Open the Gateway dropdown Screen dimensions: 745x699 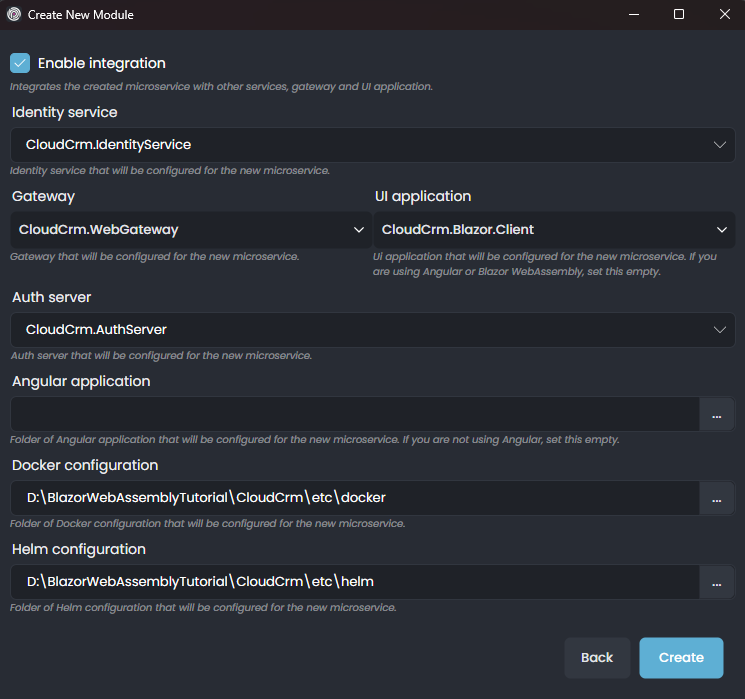click(x=190, y=230)
